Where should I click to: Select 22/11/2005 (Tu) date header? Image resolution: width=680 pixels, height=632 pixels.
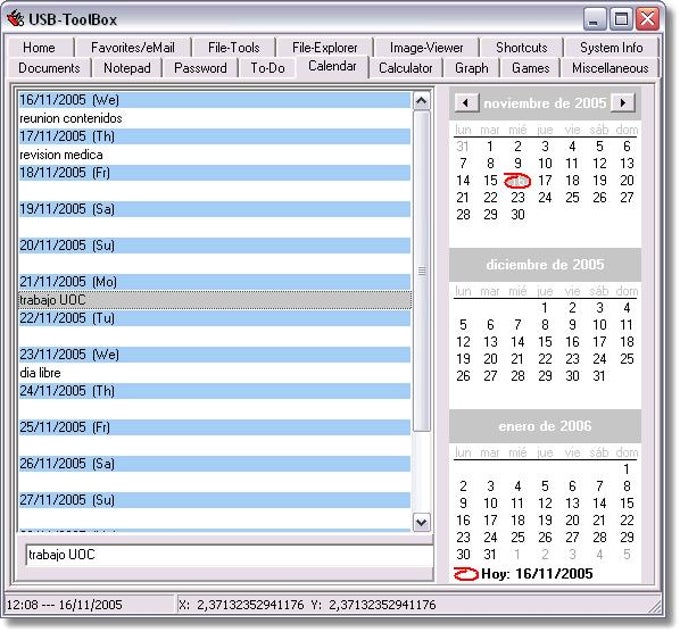pos(214,318)
